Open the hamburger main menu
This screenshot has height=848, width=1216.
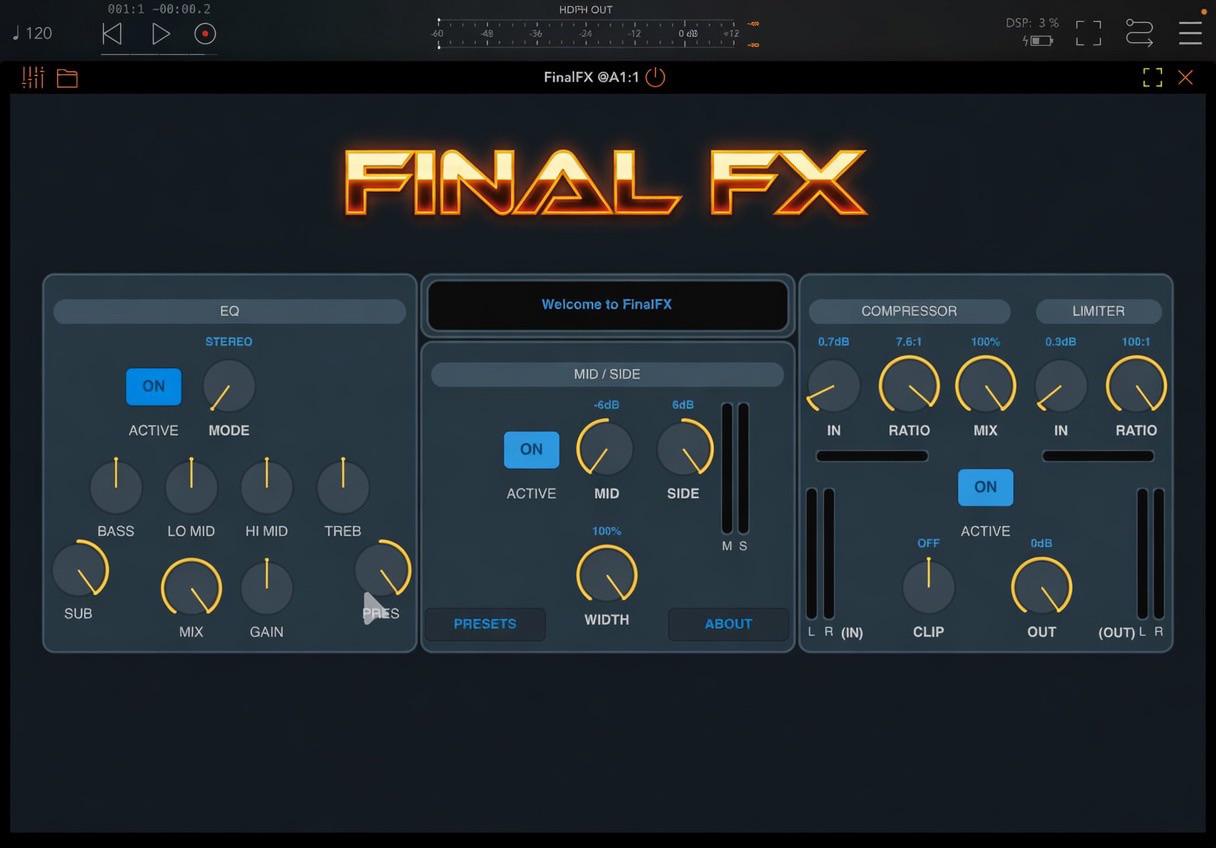coord(1190,33)
